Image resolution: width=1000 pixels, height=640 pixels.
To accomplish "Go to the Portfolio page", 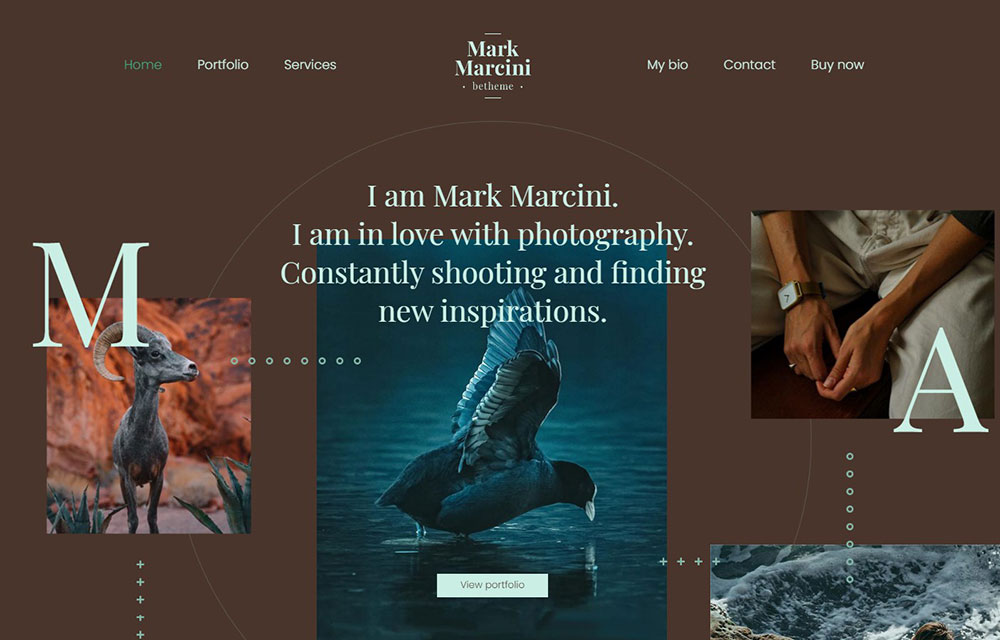I will point(223,64).
